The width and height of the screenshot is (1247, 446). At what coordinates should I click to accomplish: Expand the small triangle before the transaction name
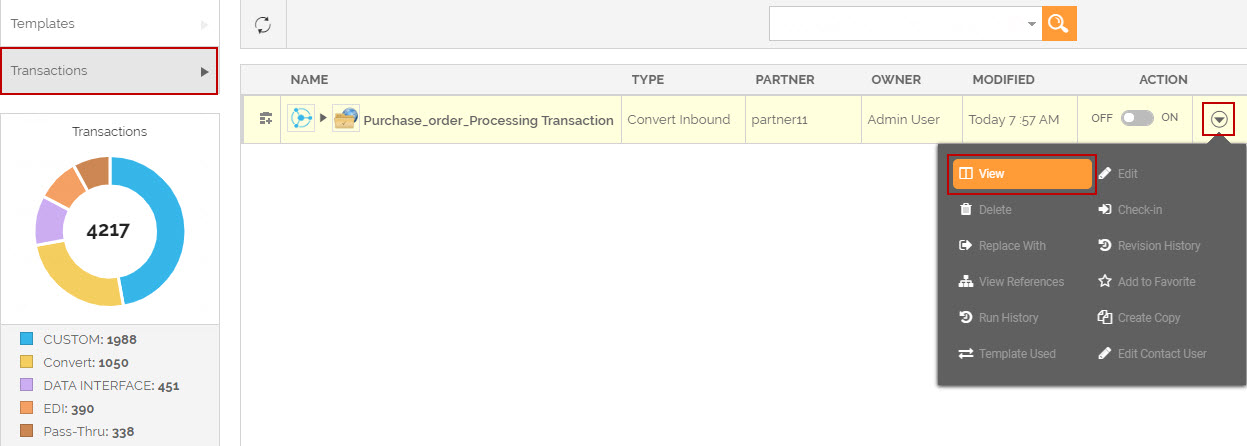tap(323, 119)
